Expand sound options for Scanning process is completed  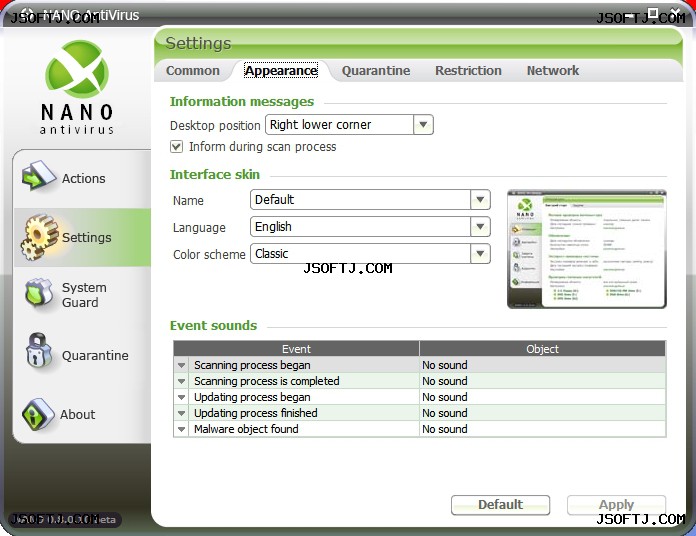tap(181, 381)
